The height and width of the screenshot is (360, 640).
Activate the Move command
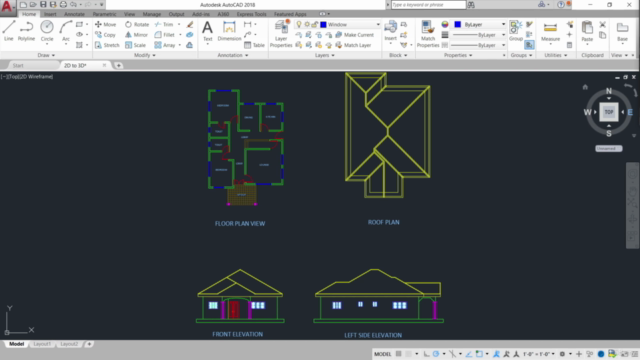(106, 24)
